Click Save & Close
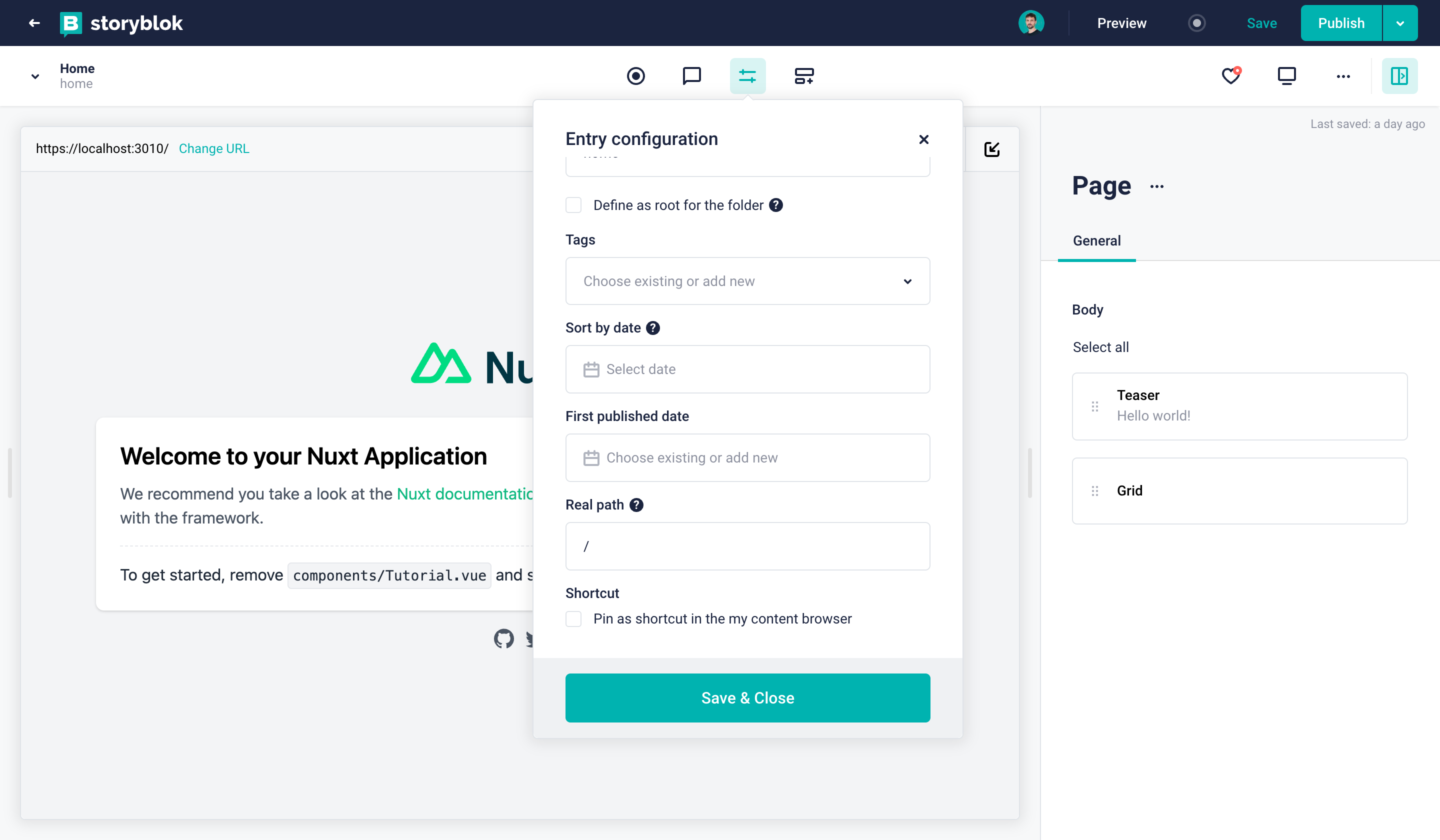The height and width of the screenshot is (840, 1440). [747, 697]
